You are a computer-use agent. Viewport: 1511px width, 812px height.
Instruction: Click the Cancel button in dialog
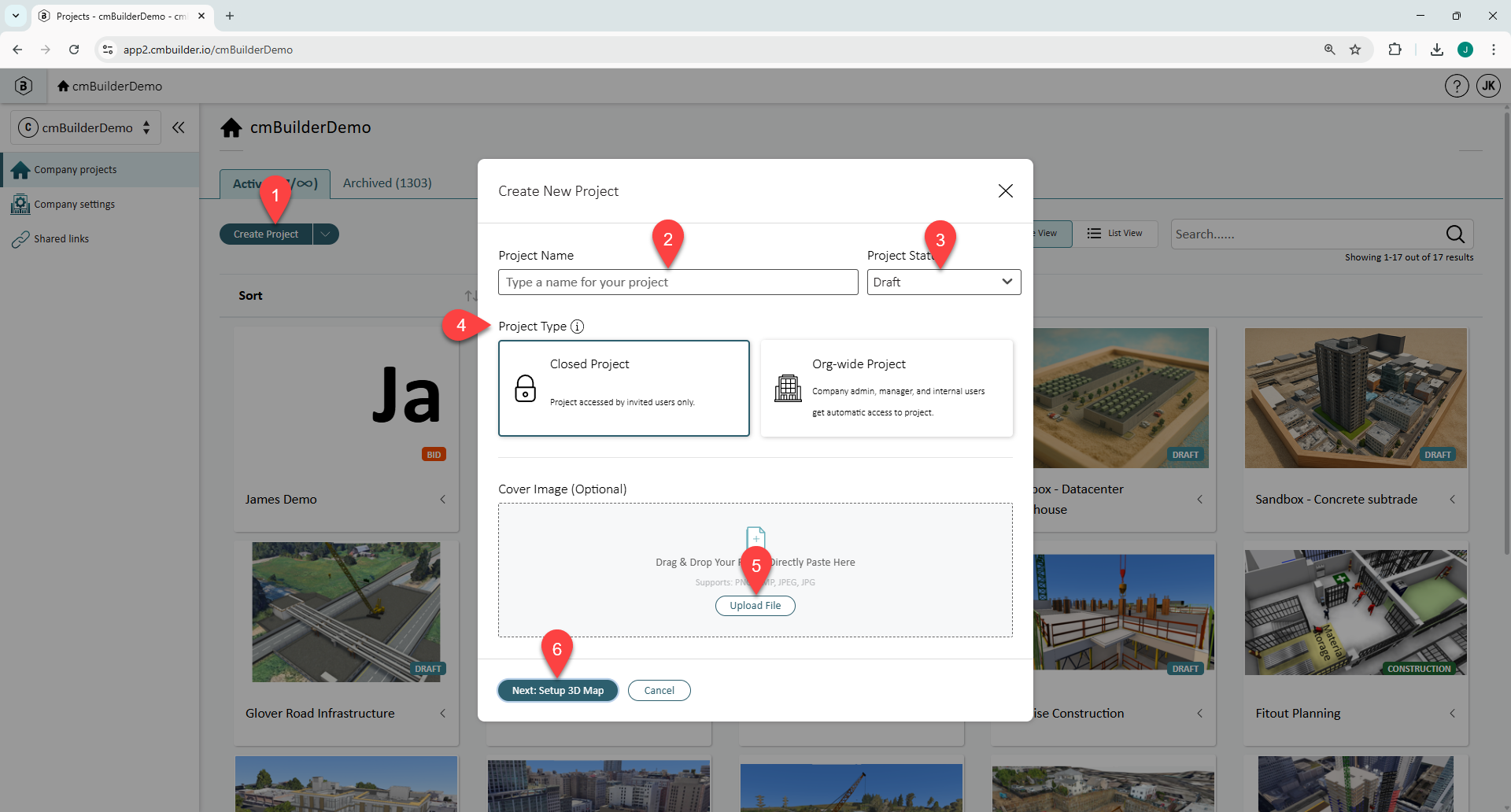(659, 691)
